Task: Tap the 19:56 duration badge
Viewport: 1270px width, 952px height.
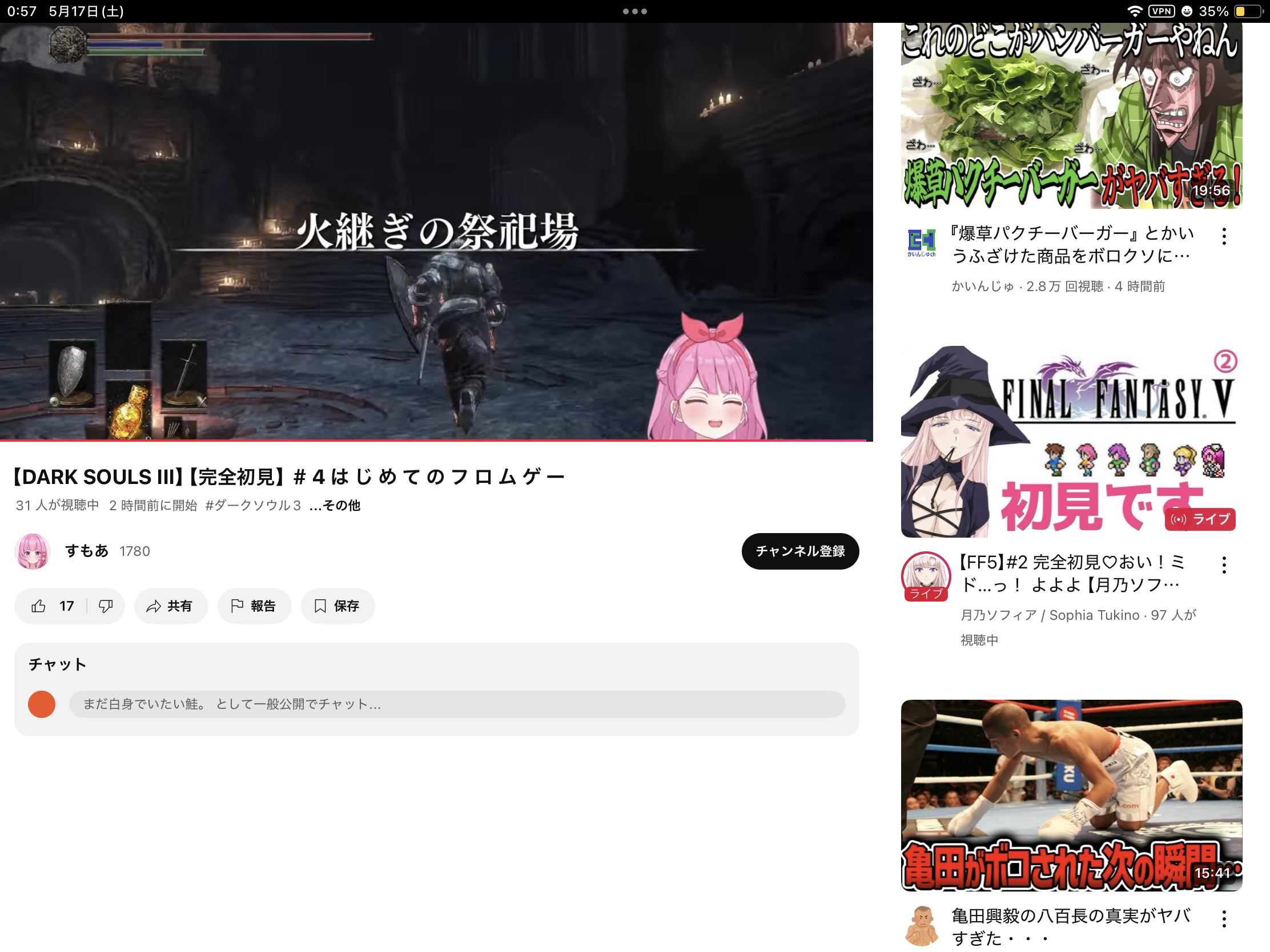Action: 1211,191
